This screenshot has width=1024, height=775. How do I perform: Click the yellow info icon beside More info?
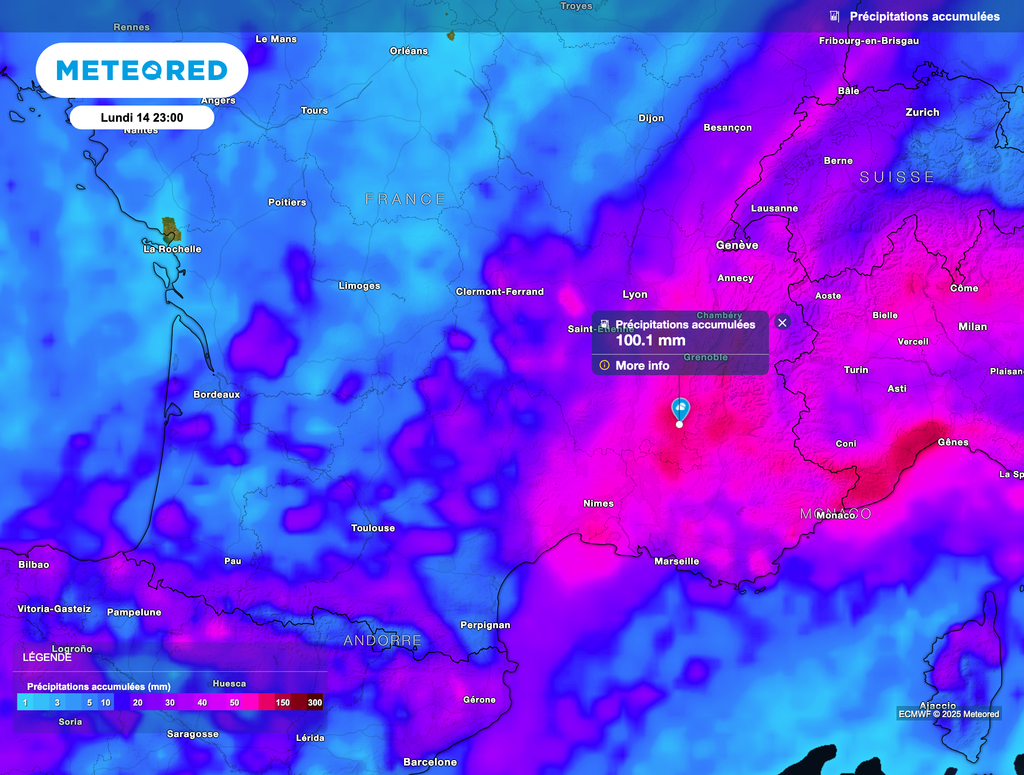point(604,366)
